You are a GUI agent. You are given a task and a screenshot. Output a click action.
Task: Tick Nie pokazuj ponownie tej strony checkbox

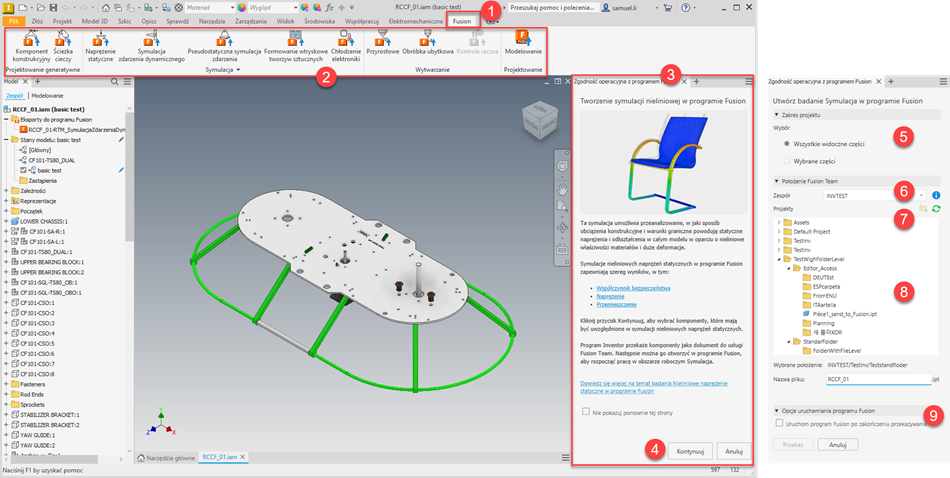tap(585, 411)
